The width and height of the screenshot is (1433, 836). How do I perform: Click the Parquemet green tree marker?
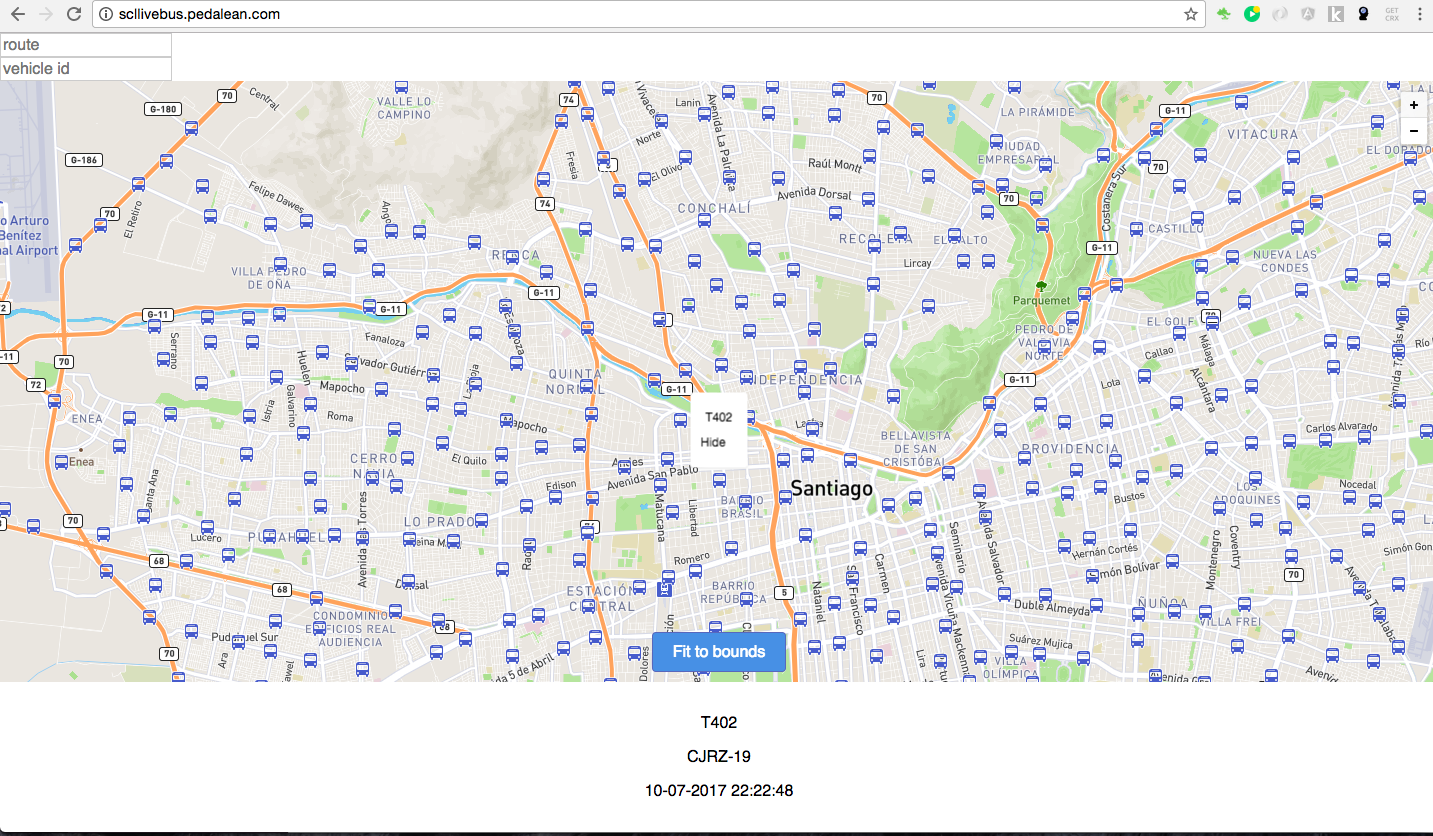click(1041, 286)
